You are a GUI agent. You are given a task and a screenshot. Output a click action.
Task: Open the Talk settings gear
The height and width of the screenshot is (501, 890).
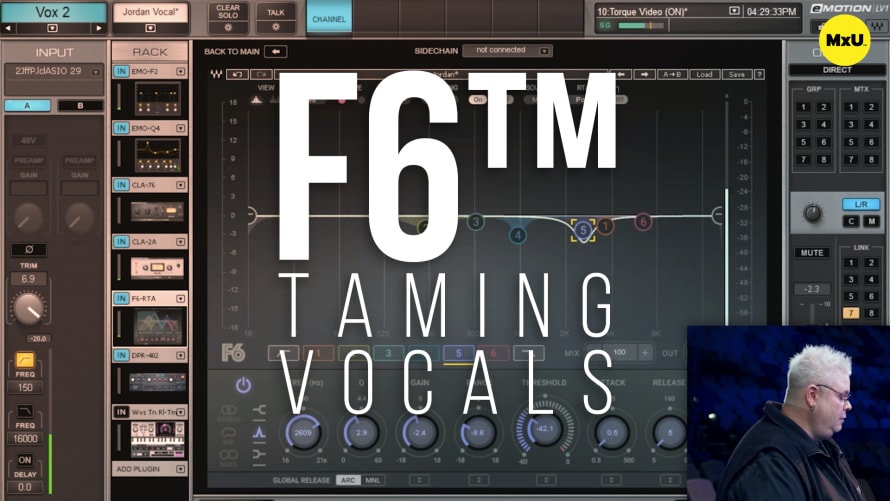[275, 27]
